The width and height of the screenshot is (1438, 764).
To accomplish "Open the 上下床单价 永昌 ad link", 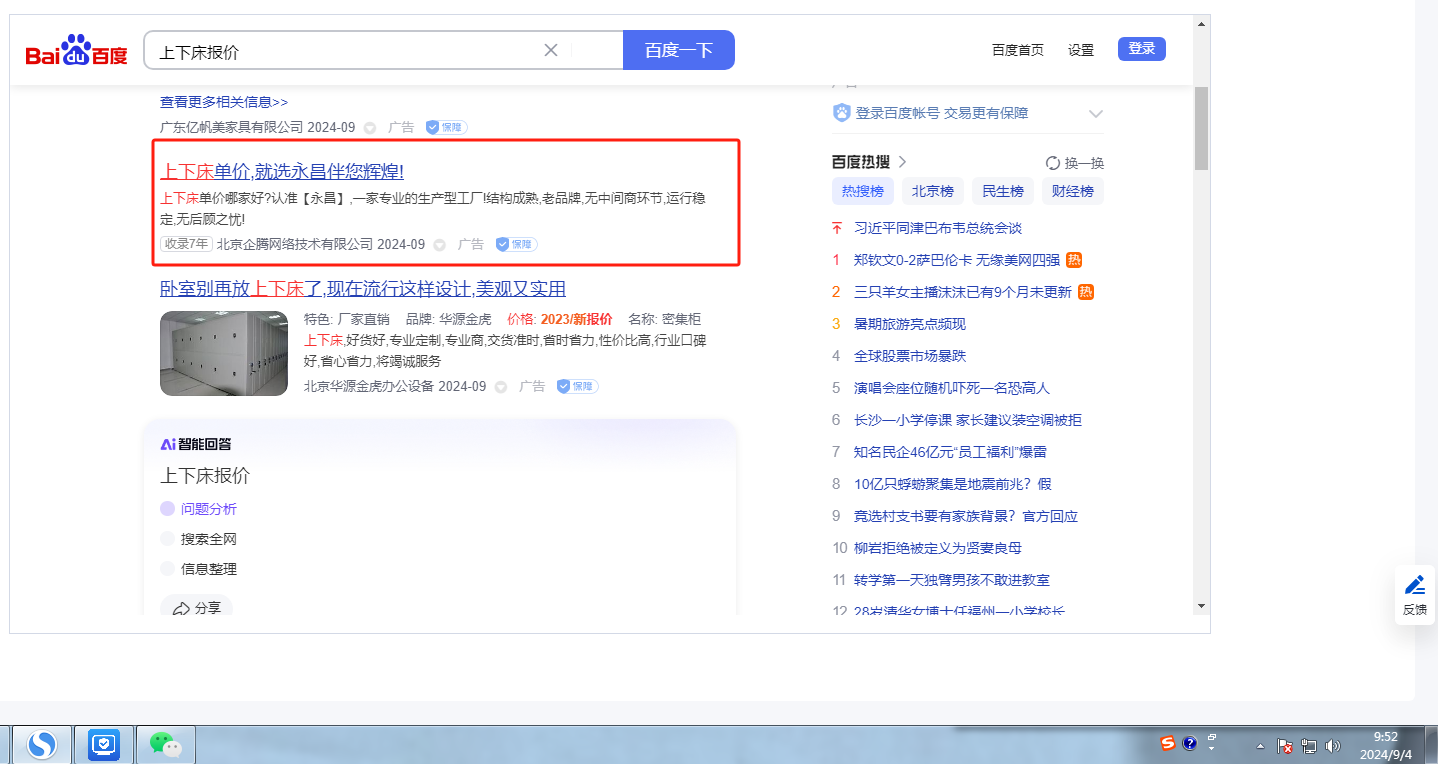I will [x=282, y=171].
